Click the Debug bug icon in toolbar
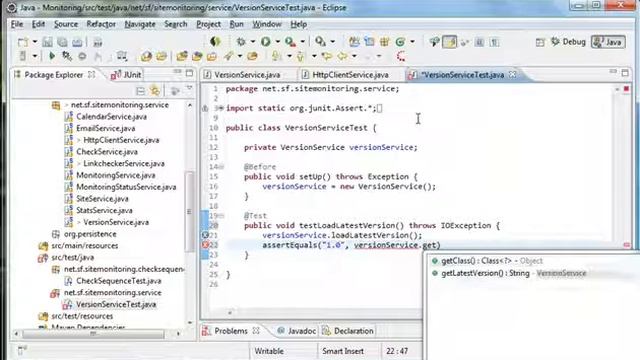Viewport: 640px width, 360px height. [x=241, y=42]
